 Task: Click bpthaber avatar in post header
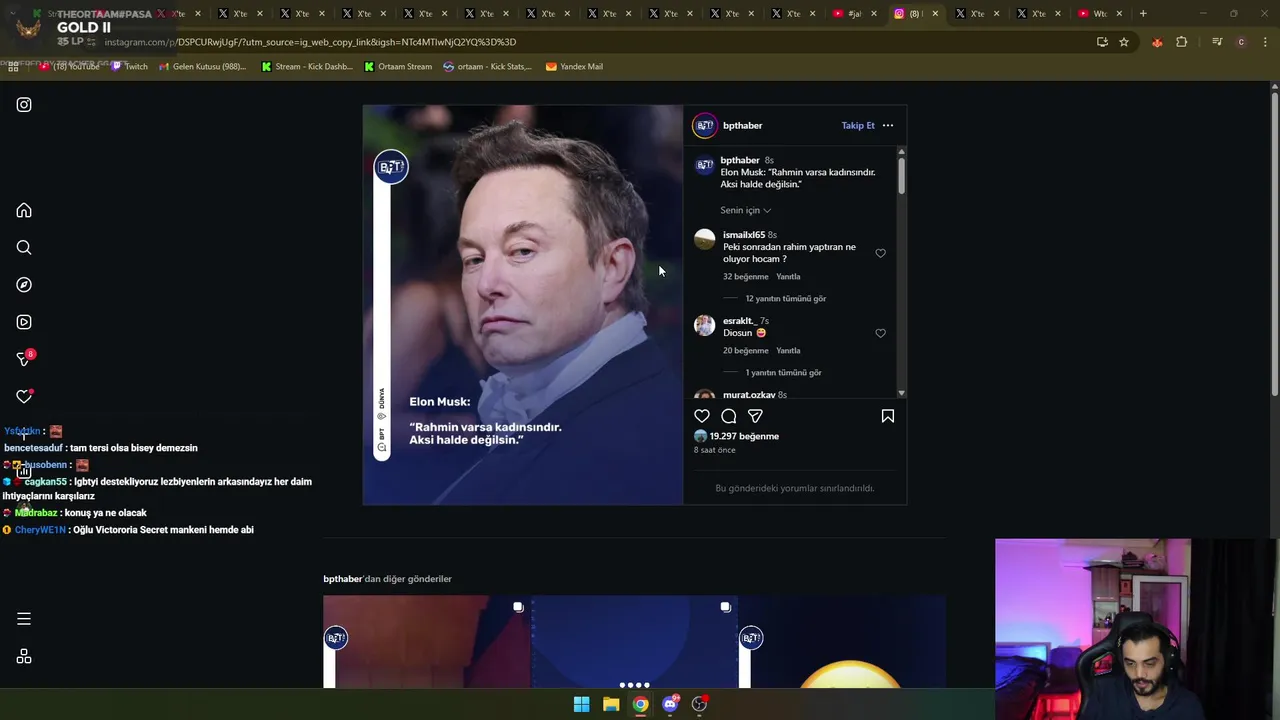tap(705, 126)
